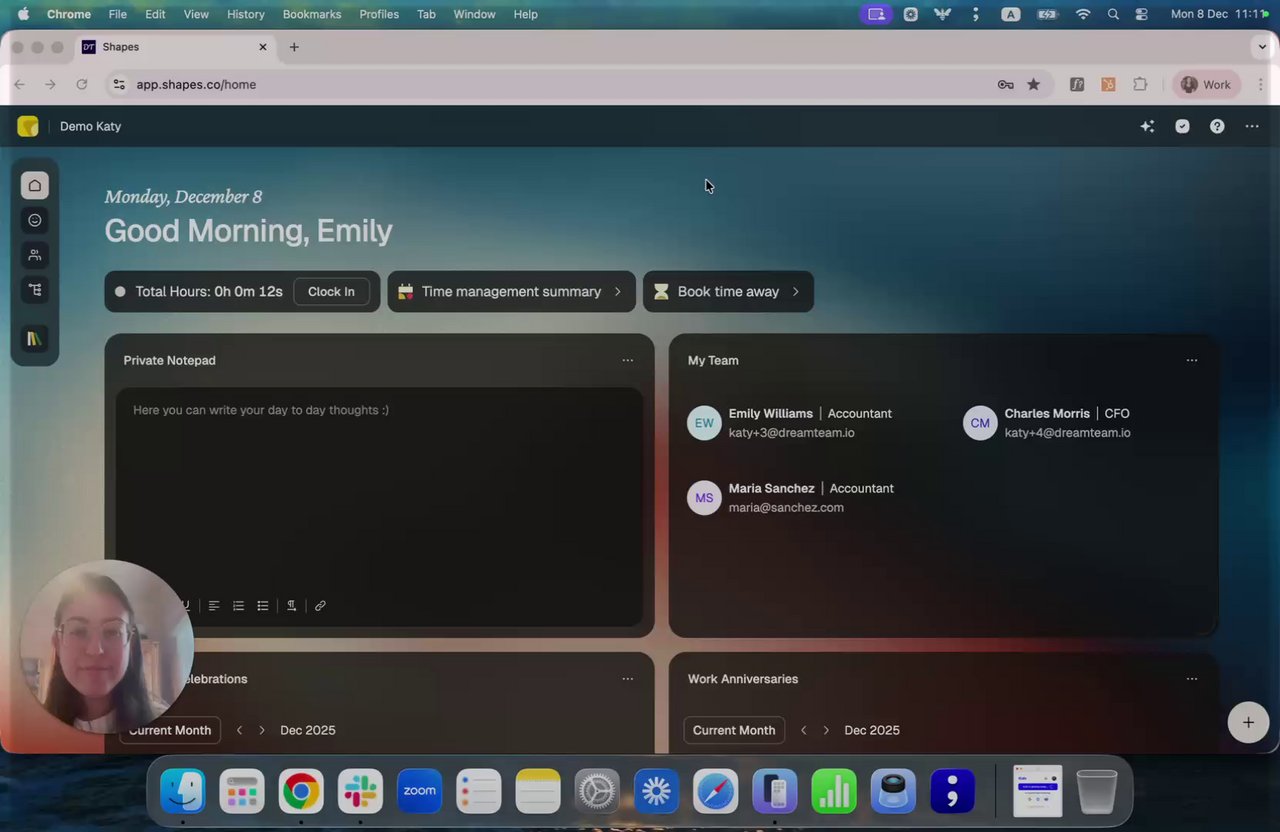Open the Home icon in the sidebar

pyautogui.click(x=35, y=185)
